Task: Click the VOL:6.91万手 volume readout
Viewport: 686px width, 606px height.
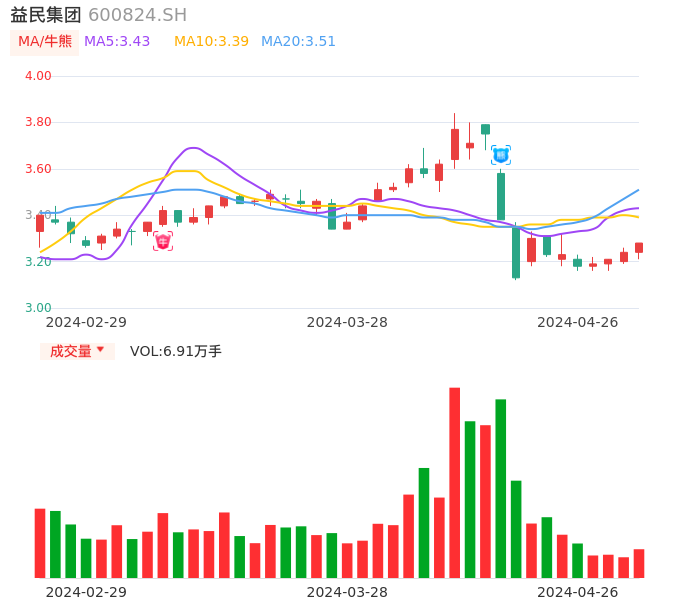Action: click(176, 351)
